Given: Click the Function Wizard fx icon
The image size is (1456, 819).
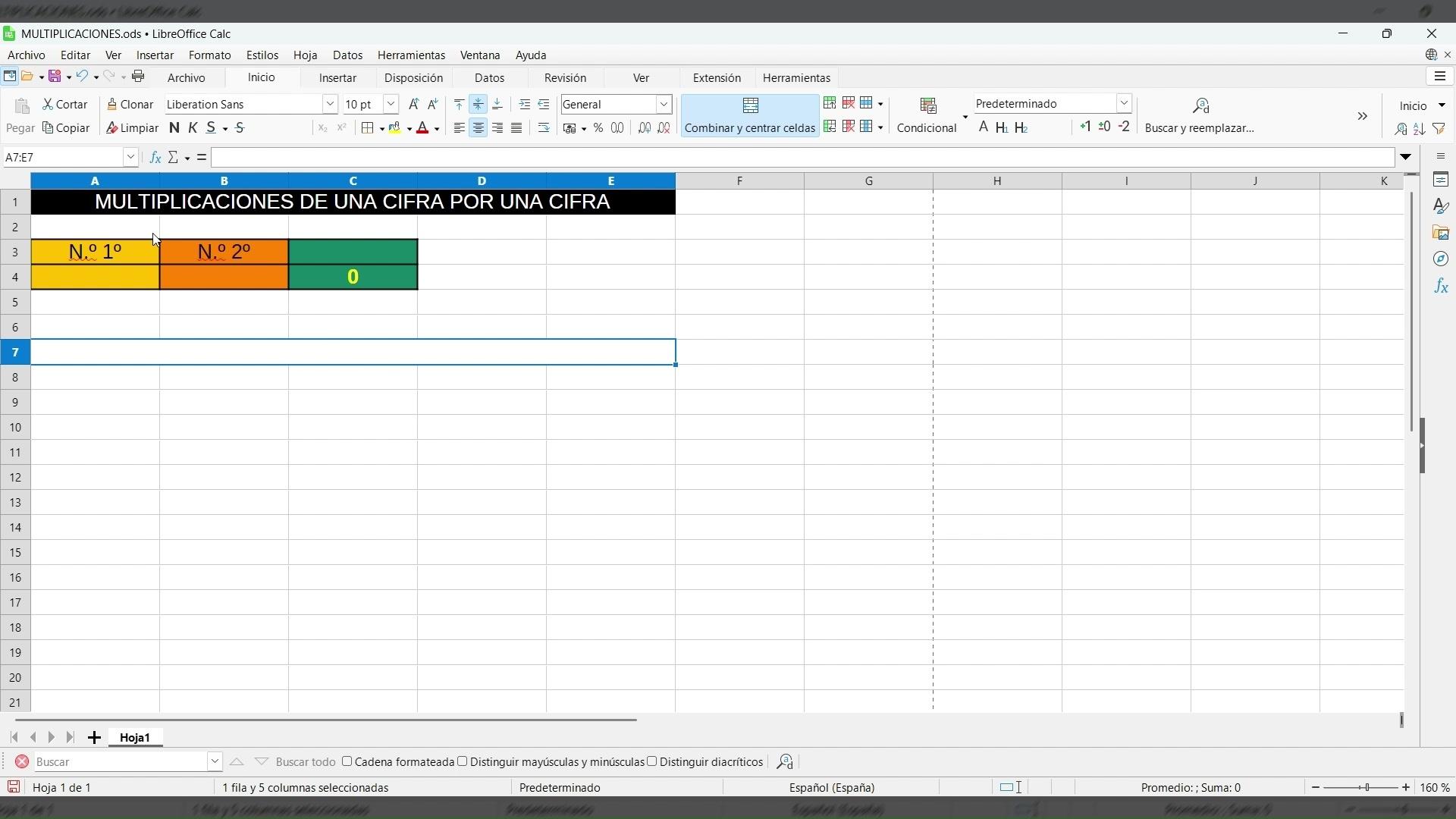Looking at the screenshot, I should coord(155,157).
